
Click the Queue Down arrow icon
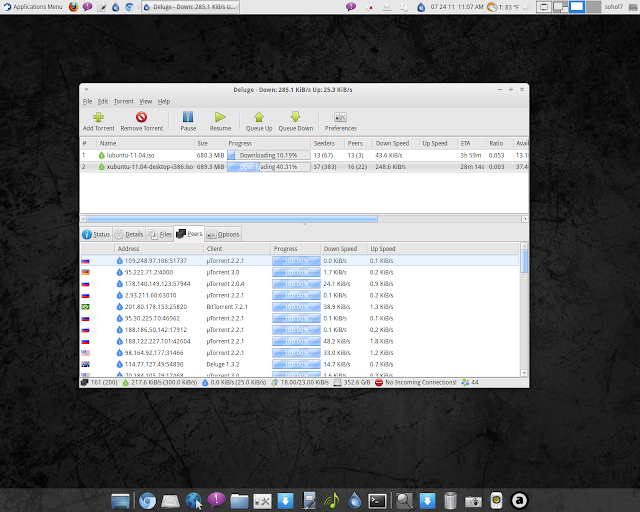coord(296,118)
